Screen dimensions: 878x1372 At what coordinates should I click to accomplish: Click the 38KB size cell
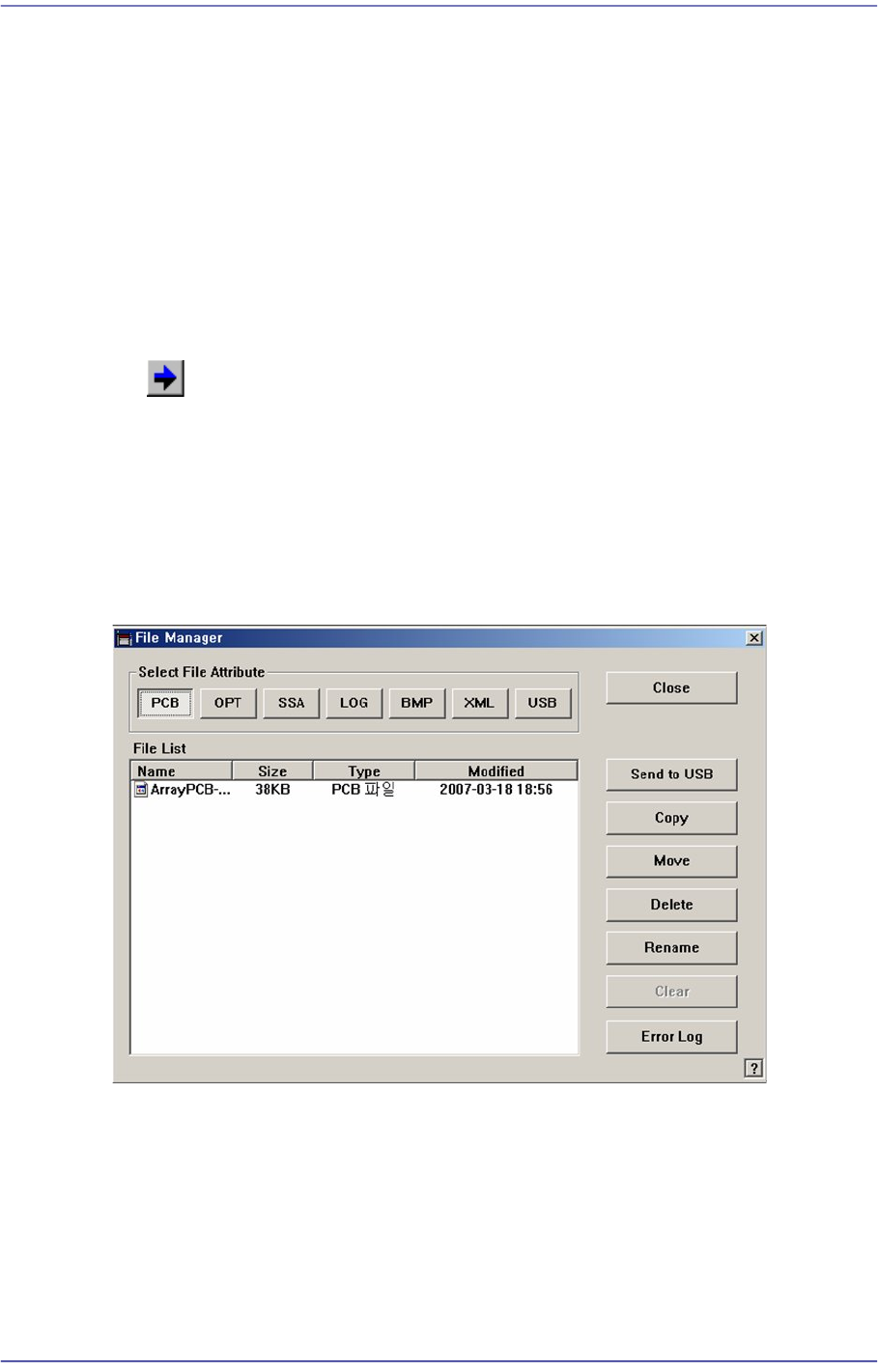point(272,790)
